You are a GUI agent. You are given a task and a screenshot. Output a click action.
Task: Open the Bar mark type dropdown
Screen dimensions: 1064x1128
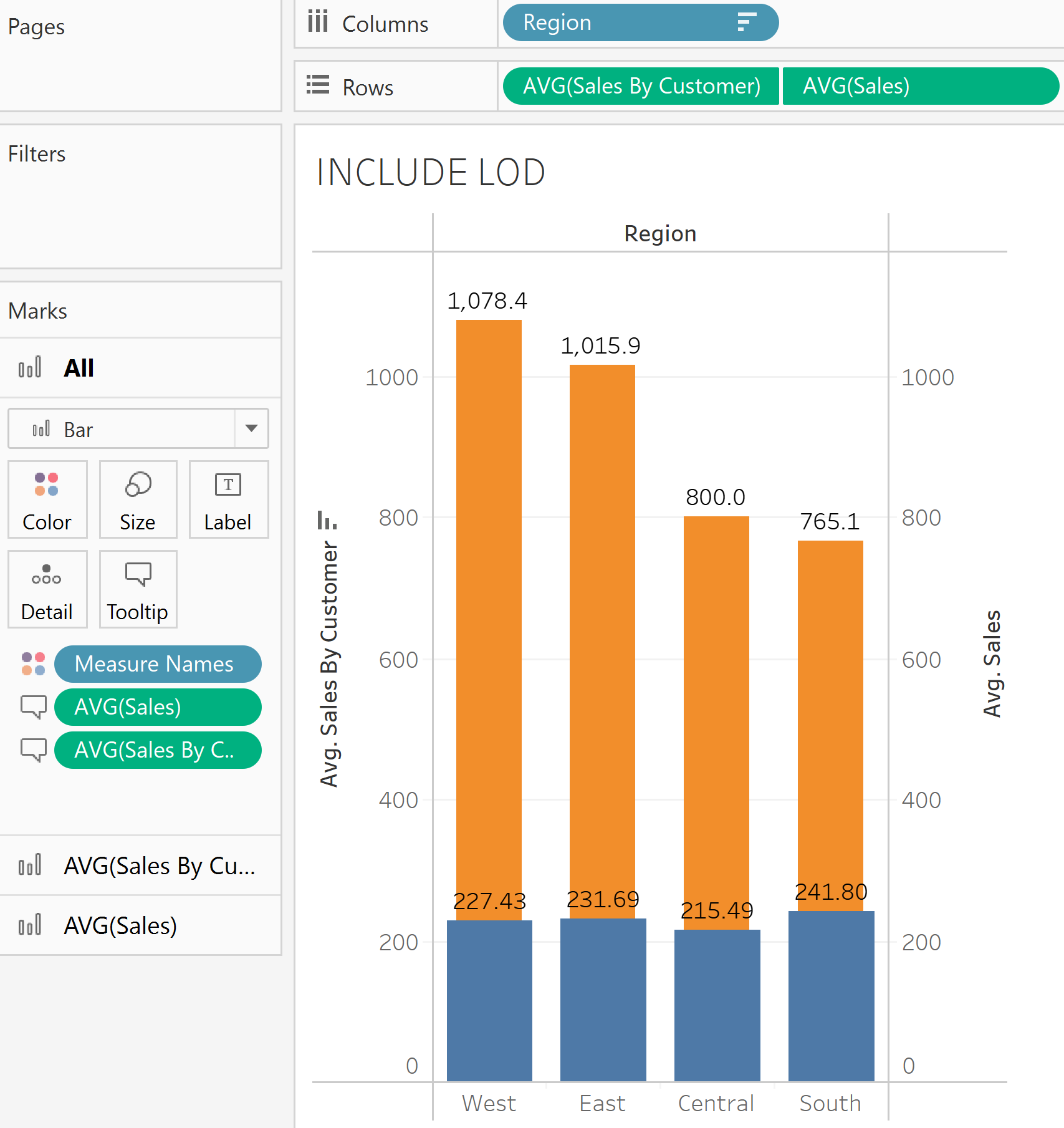(x=251, y=429)
